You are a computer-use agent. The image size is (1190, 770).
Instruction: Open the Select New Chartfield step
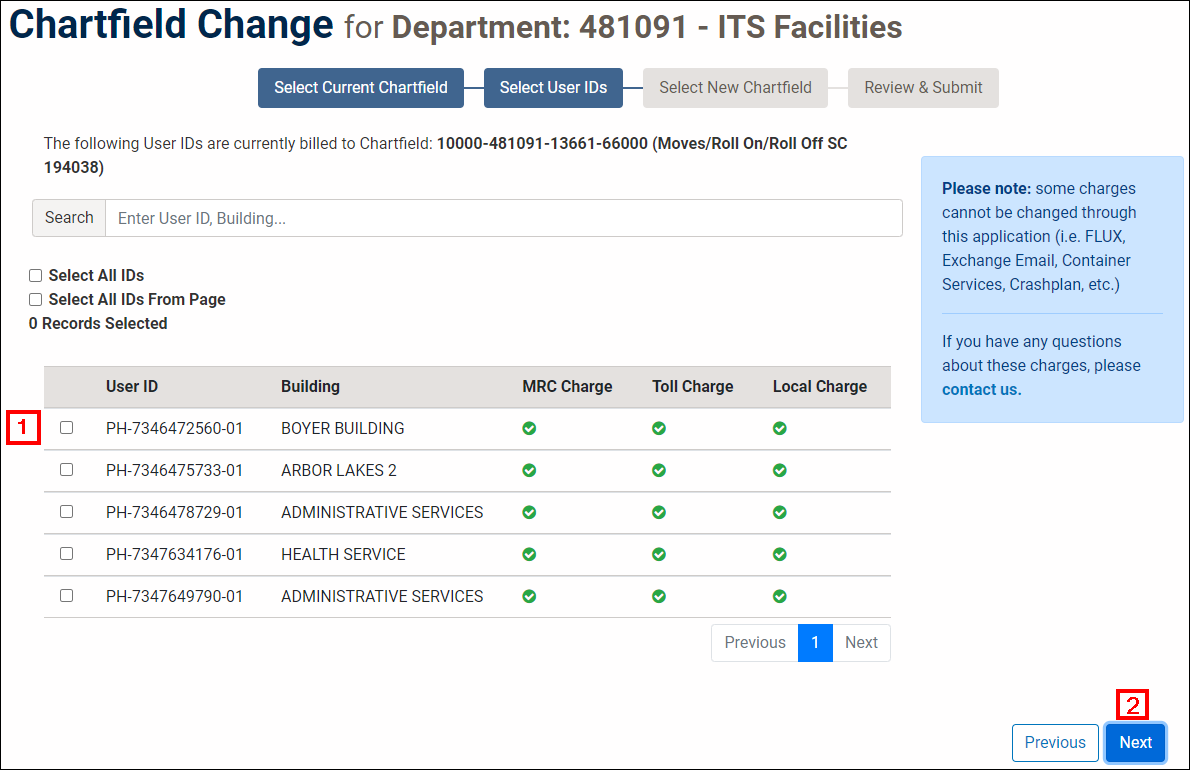coord(735,88)
